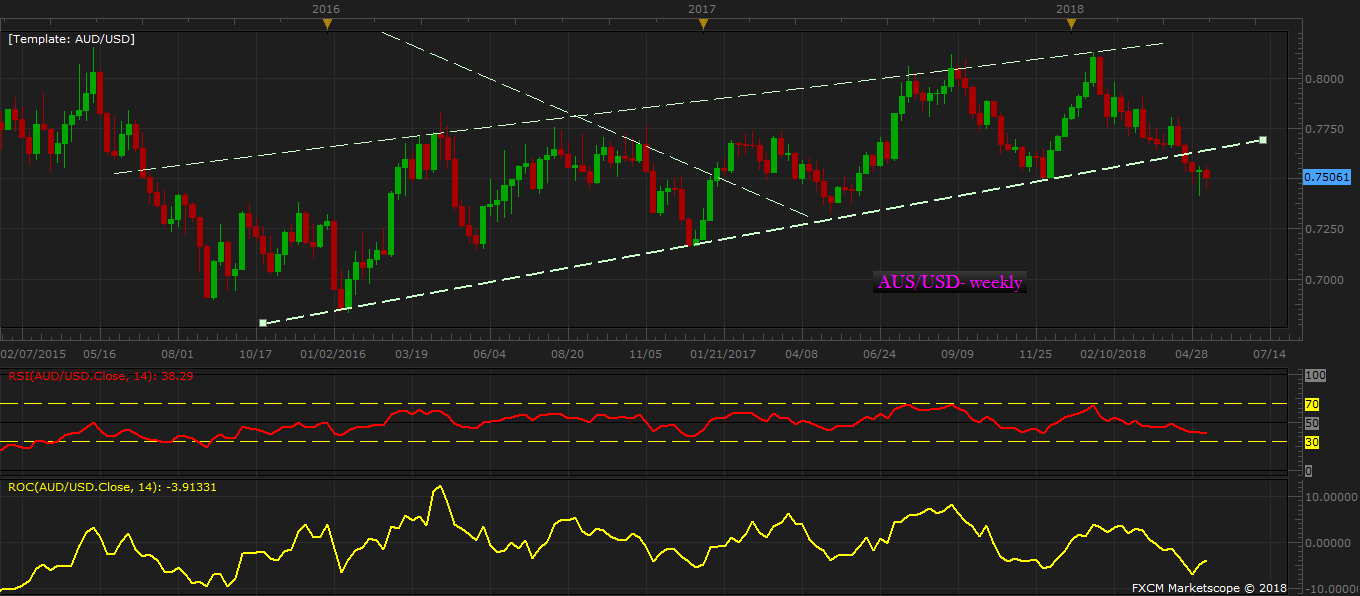Click the RSI 100 scale label
Screen dimensions: 1360x596
1316,375
